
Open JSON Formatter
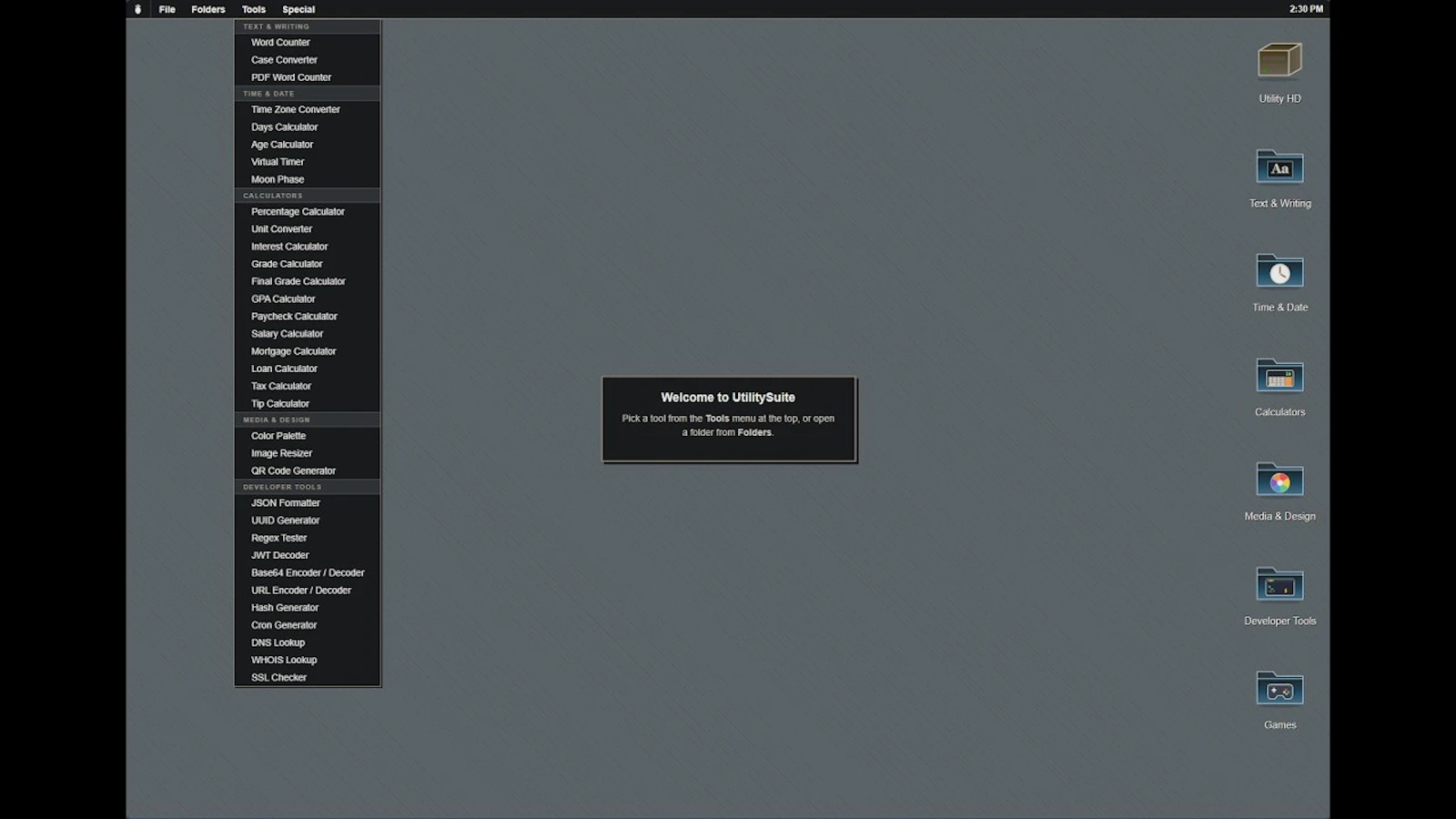coord(308,503)
